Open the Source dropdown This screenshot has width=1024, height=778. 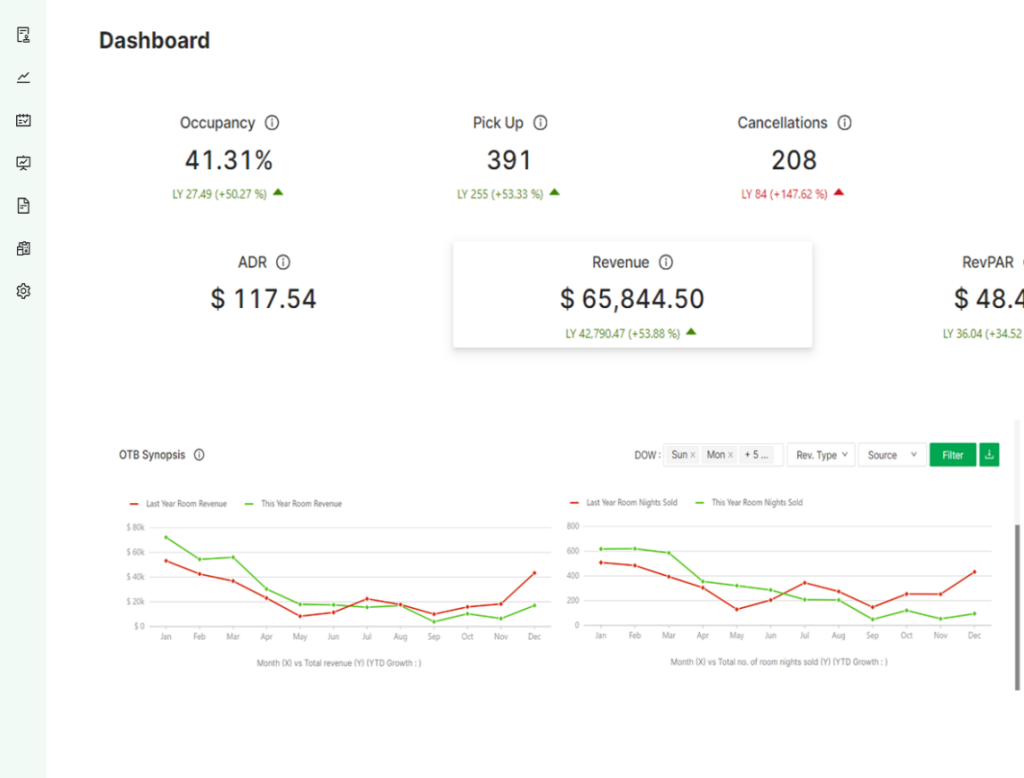click(x=891, y=455)
